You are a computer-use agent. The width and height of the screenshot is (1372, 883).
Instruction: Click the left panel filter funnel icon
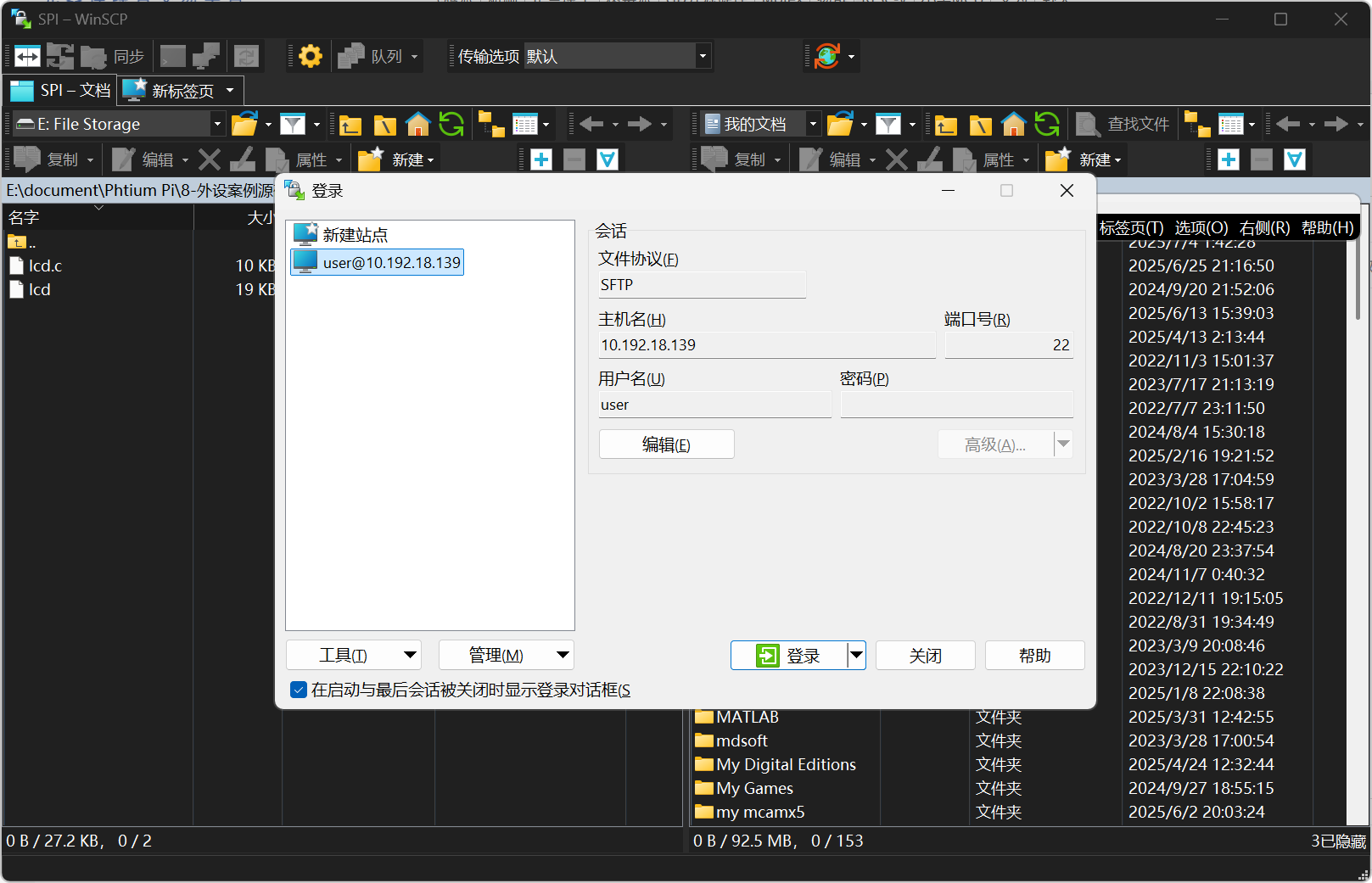pos(293,124)
